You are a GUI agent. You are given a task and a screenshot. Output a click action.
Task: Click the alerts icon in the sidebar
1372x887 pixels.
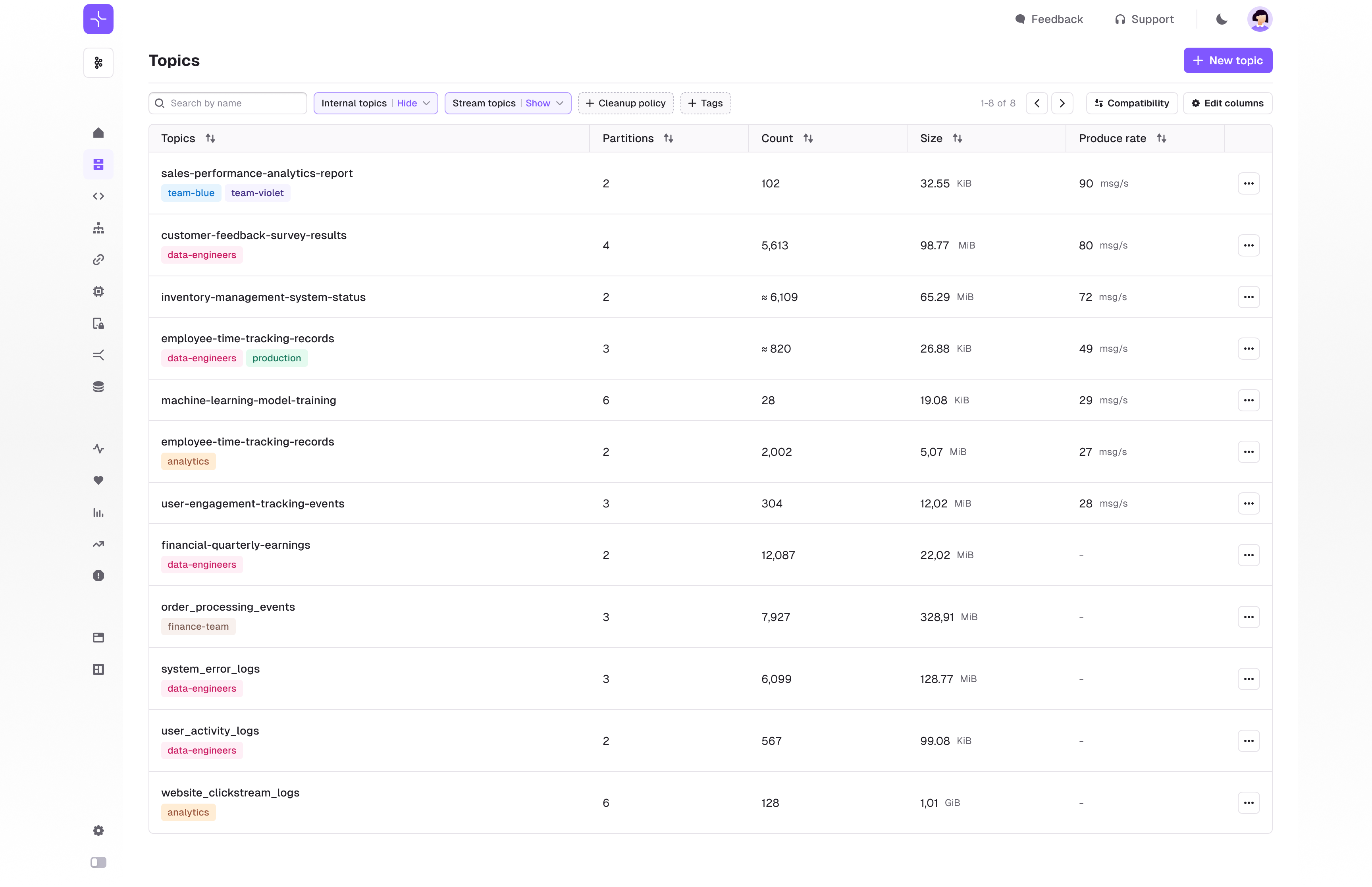[x=98, y=575]
